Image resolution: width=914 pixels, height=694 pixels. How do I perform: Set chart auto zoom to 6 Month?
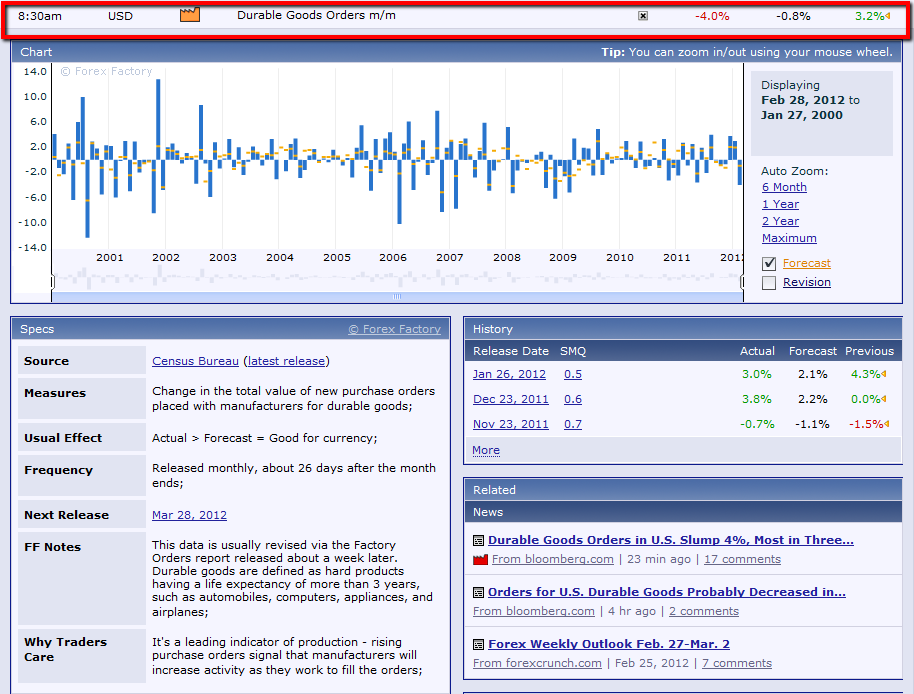784,187
